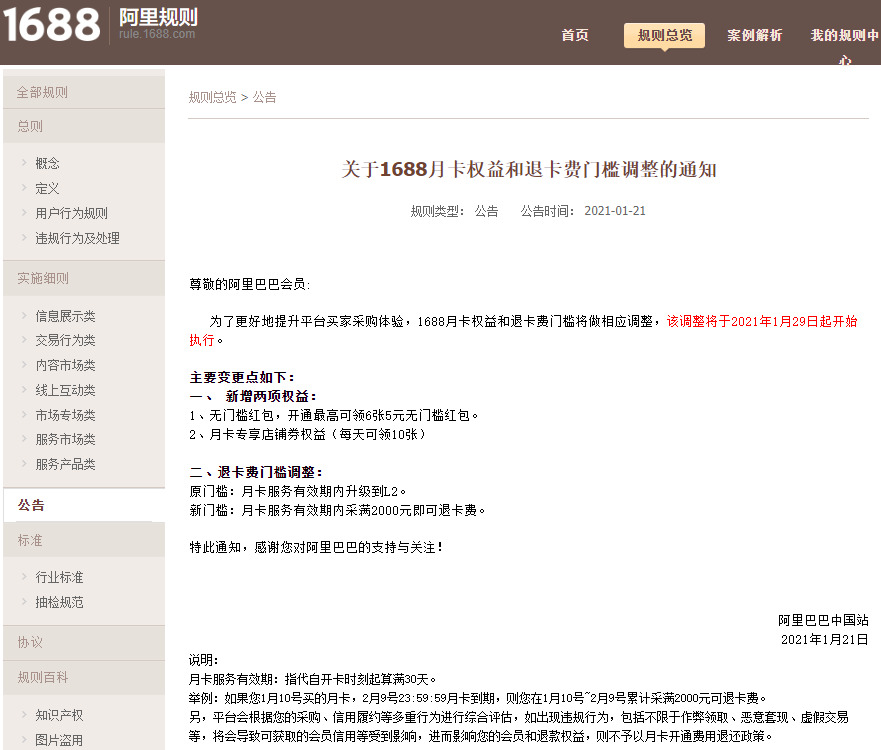Select 市场专场类 in the sidebar
The width and height of the screenshot is (881, 750).
point(65,415)
